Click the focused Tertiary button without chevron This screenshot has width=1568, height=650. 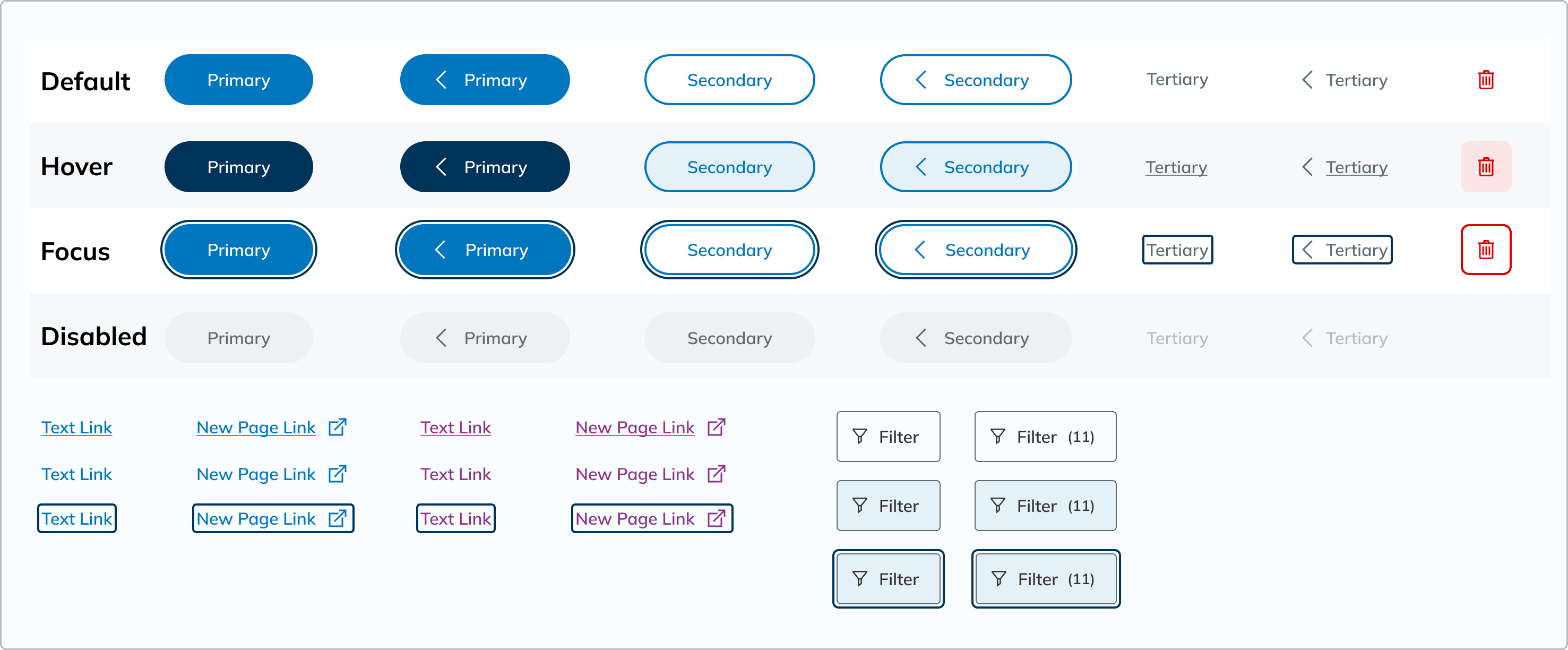tap(1177, 250)
